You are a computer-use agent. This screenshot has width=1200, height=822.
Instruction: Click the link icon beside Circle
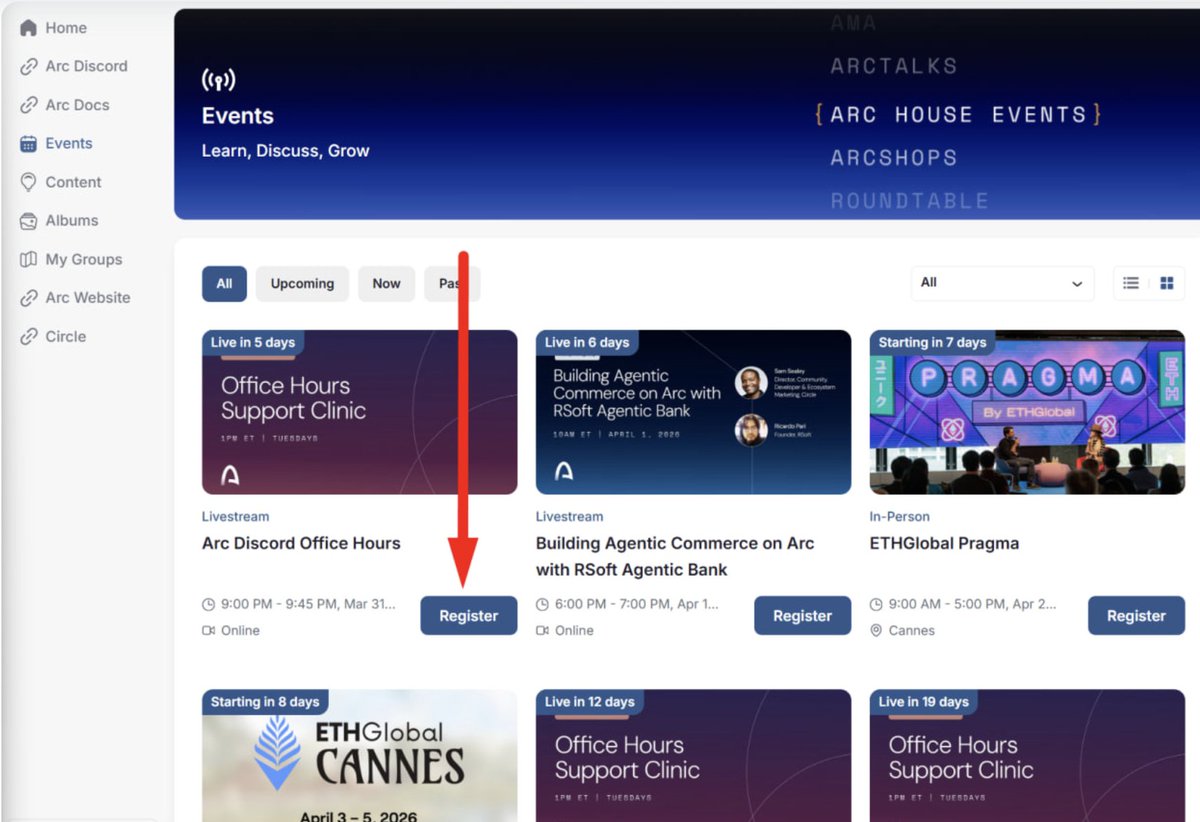[x=28, y=336]
